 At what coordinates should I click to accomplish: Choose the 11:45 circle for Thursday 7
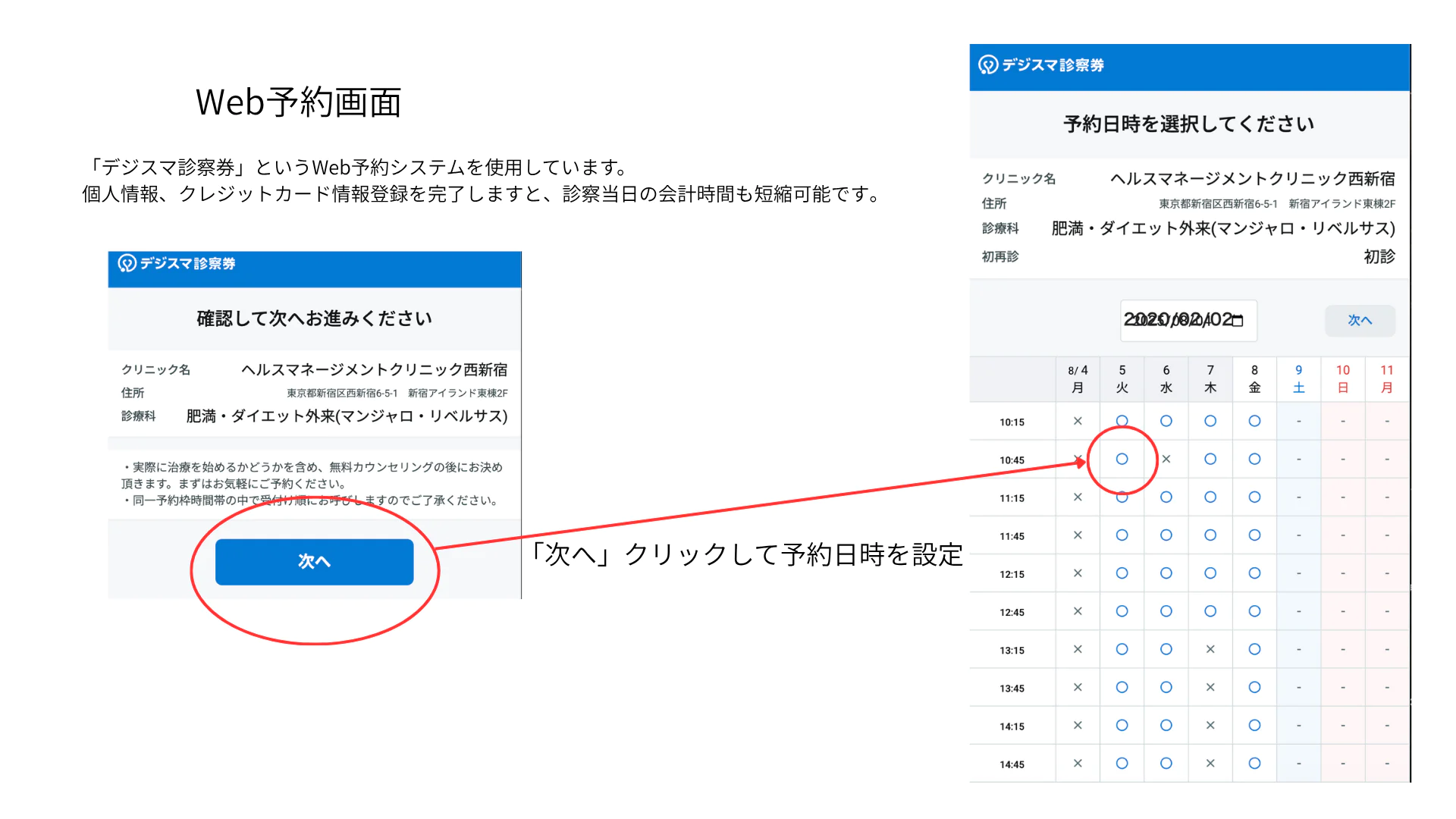[1210, 535]
